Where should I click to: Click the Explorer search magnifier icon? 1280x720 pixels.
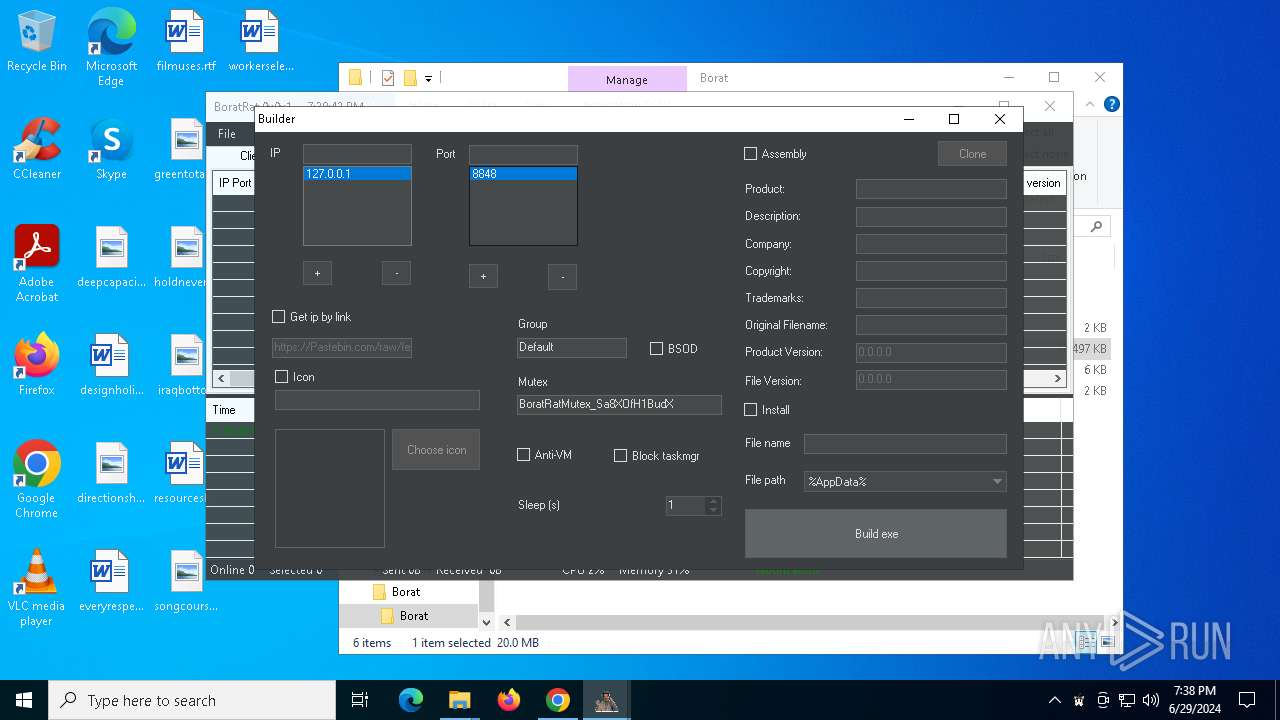1096,227
